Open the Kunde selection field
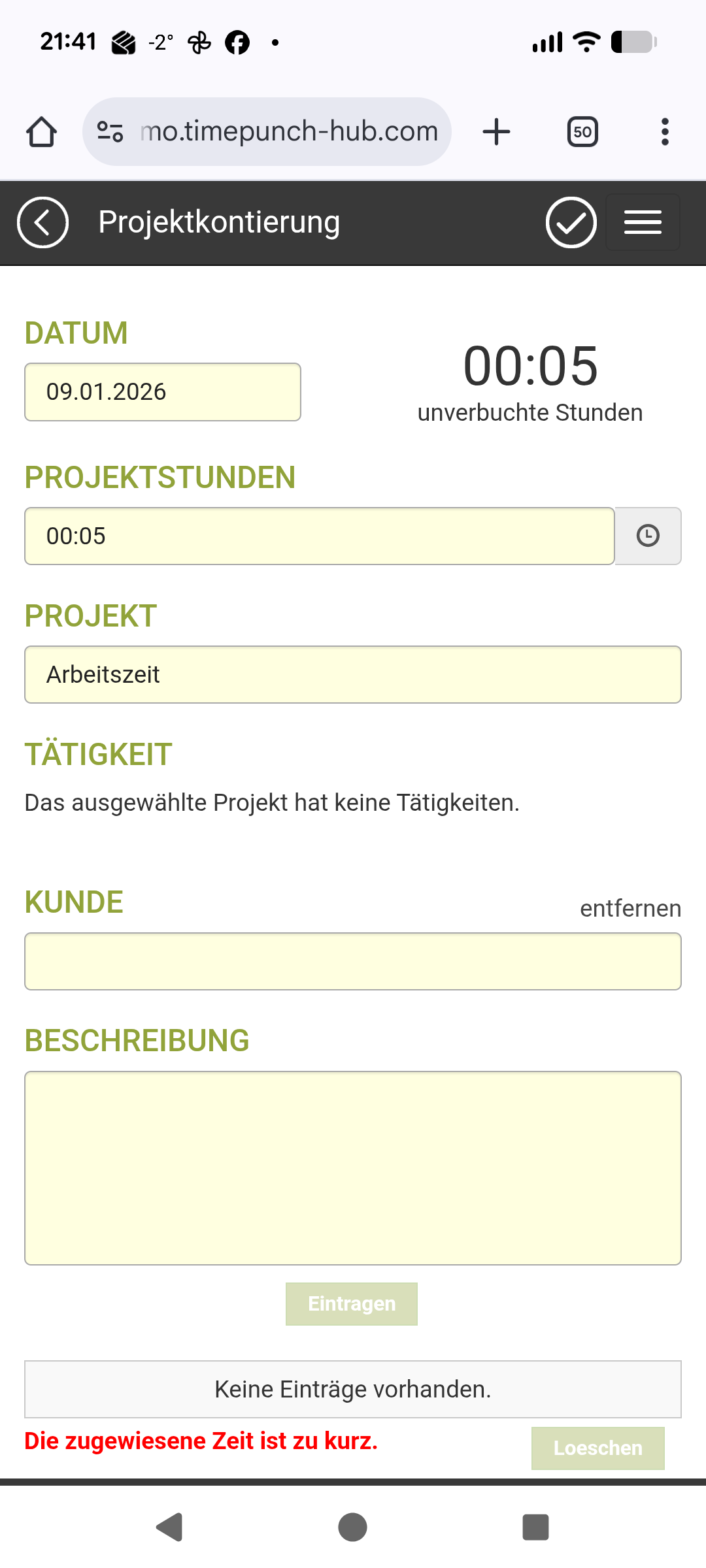The width and height of the screenshot is (706, 1568). 353,962
